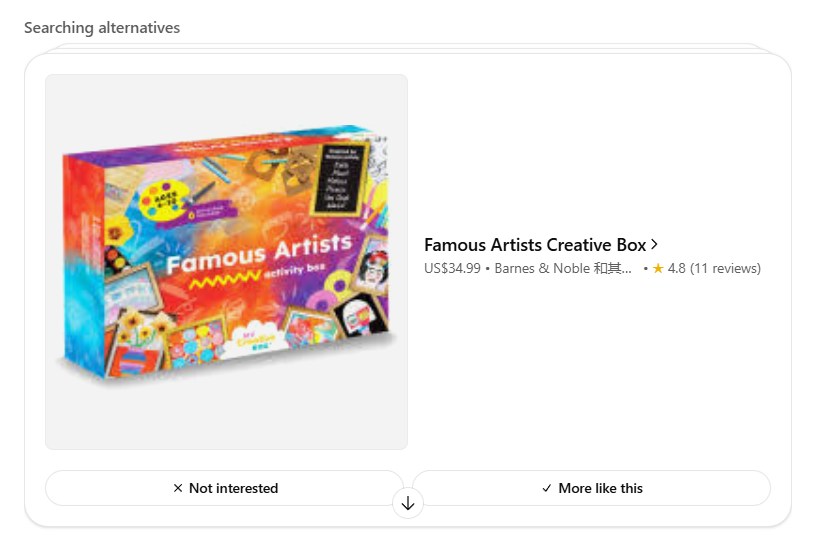Image resolution: width=816 pixels, height=542 pixels.
Task: Click the X icon on Not interested
Action: coord(178,488)
